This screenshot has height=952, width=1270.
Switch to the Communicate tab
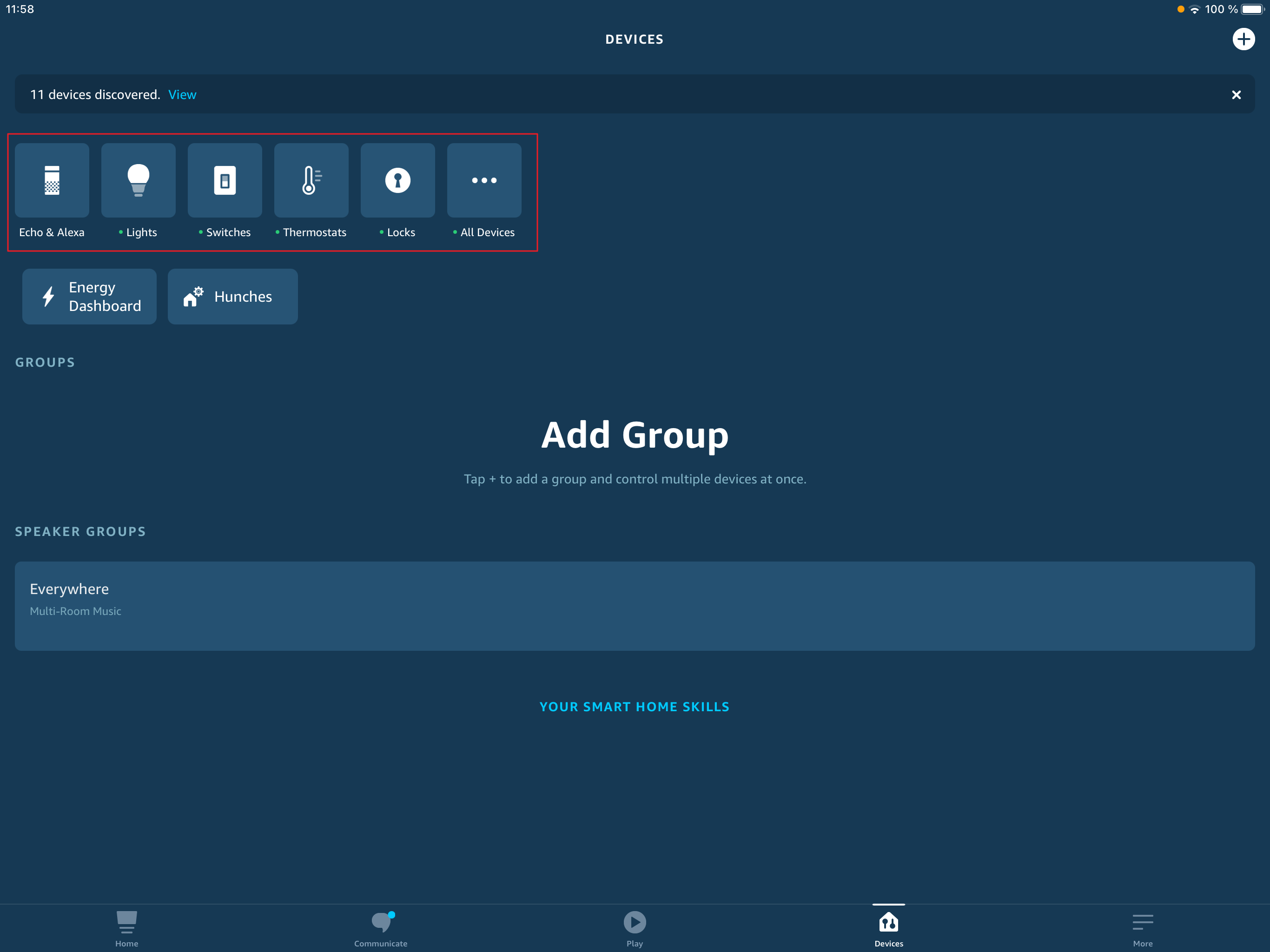(x=381, y=928)
